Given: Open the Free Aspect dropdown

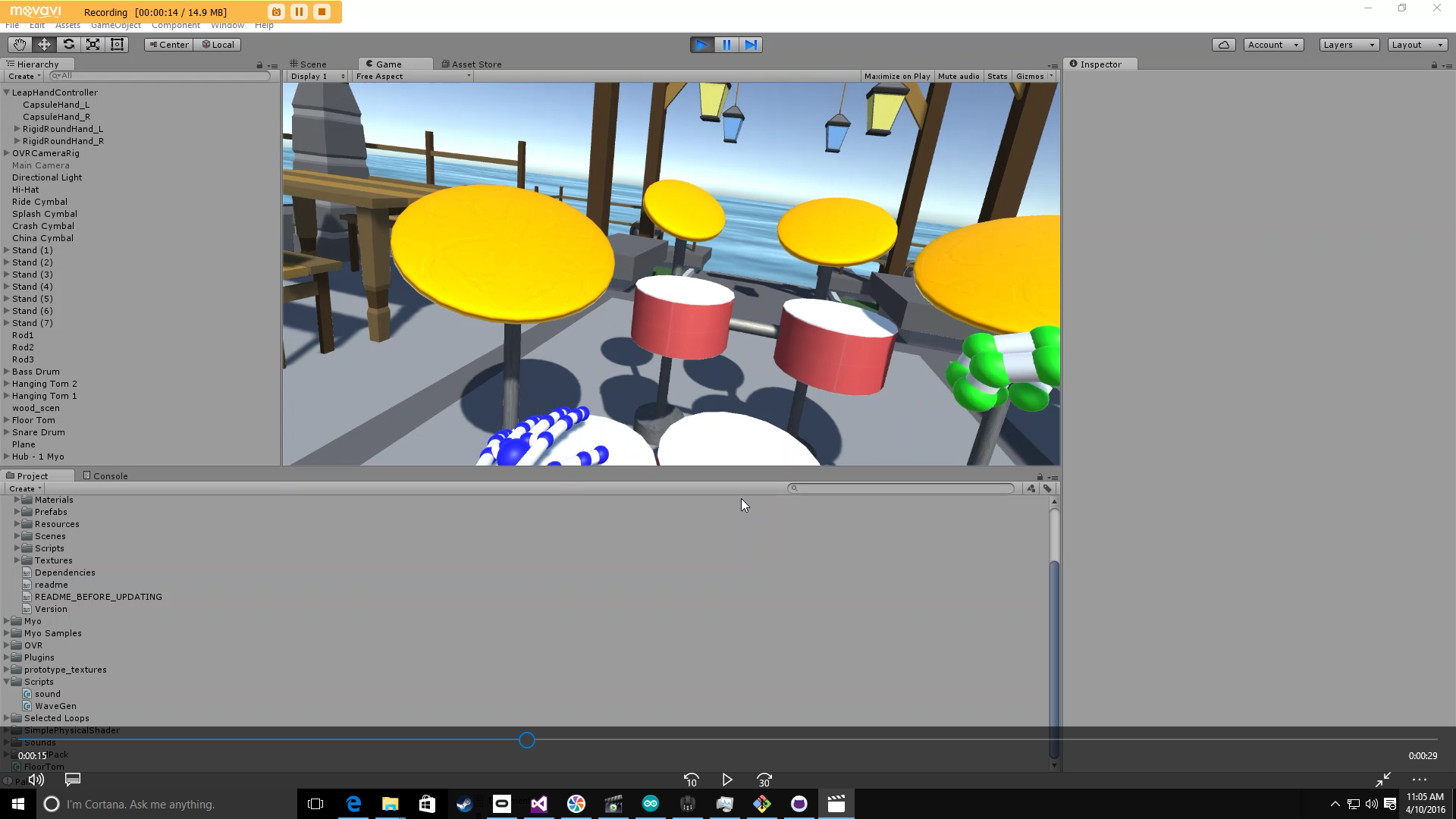Looking at the screenshot, I should coord(413,76).
